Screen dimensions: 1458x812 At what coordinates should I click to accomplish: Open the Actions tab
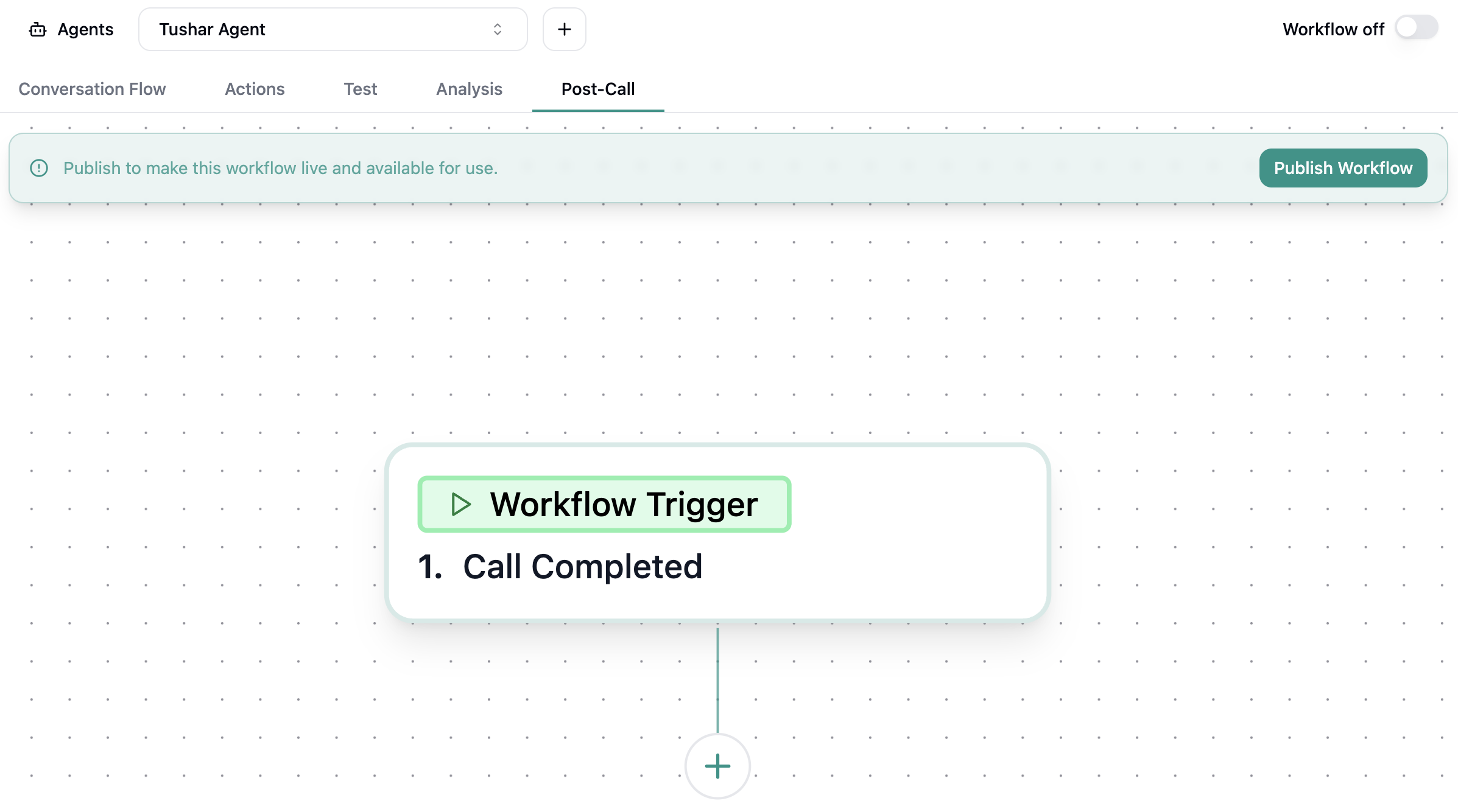pyautogui.click(x=255, y=89)
